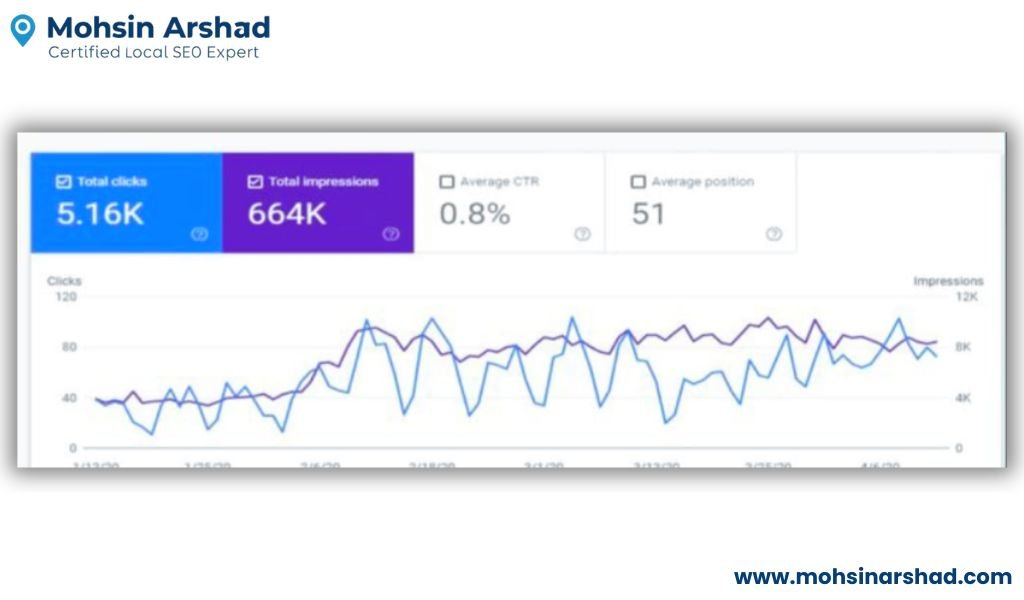1024x600 pixels.
Task: Select the Average CTR 0.8% card
Action: (509, 204)
